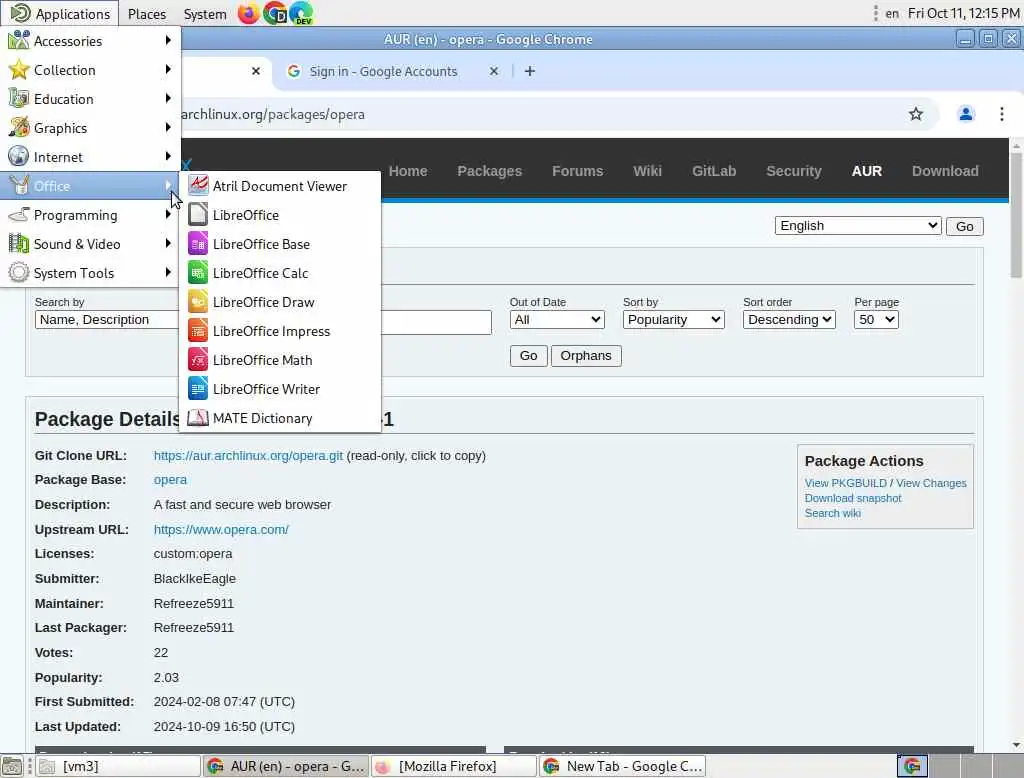Viewport: 1024px width, 778px height.
Task: Select the Office menu category
Action: point(90,186)
